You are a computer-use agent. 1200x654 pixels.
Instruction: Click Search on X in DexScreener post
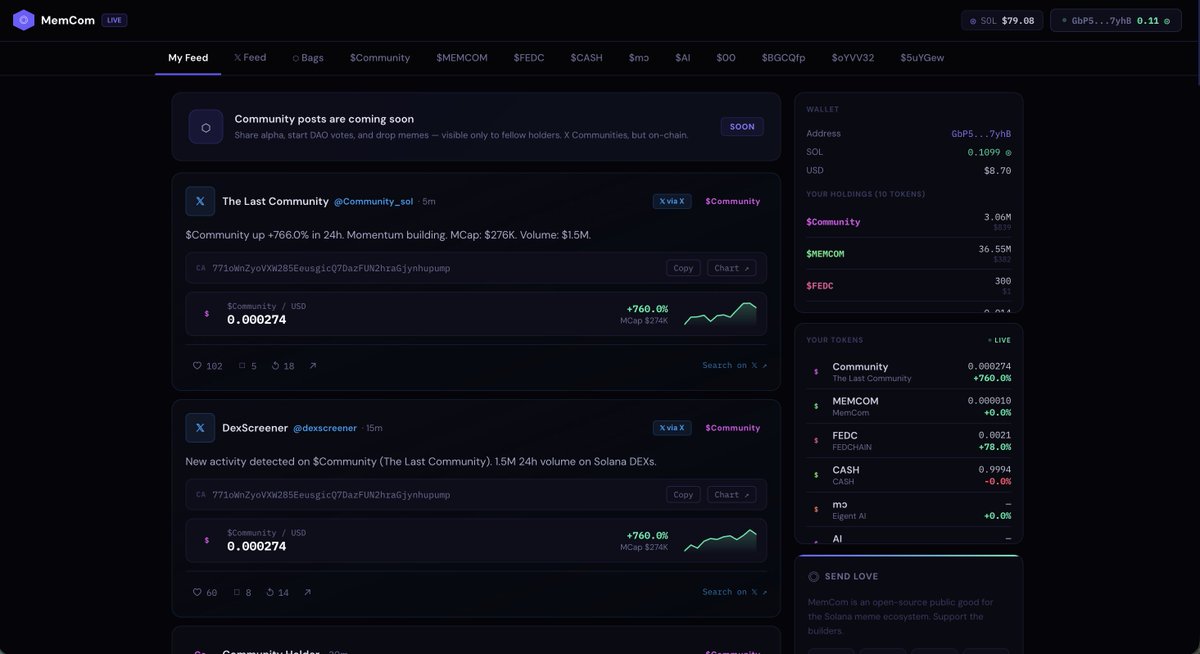tap(735, 592)
